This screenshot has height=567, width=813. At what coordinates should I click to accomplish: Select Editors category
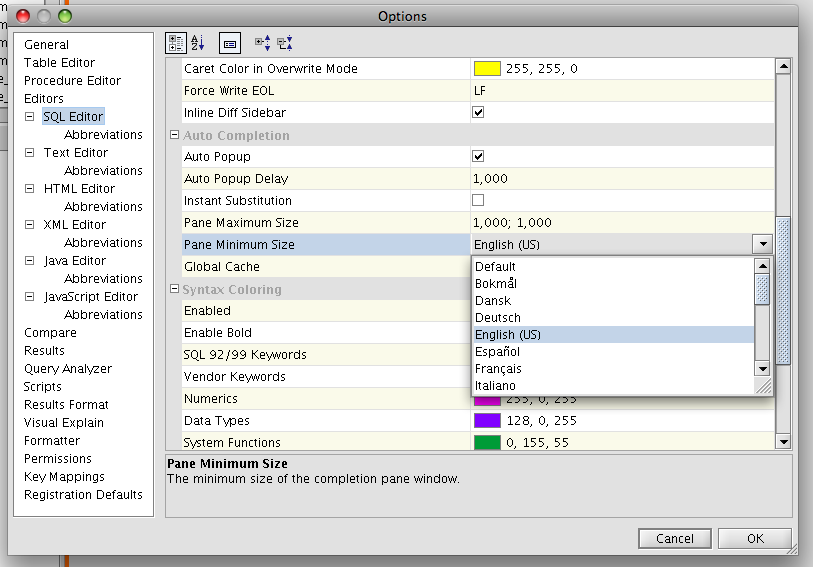pos(44,98)
